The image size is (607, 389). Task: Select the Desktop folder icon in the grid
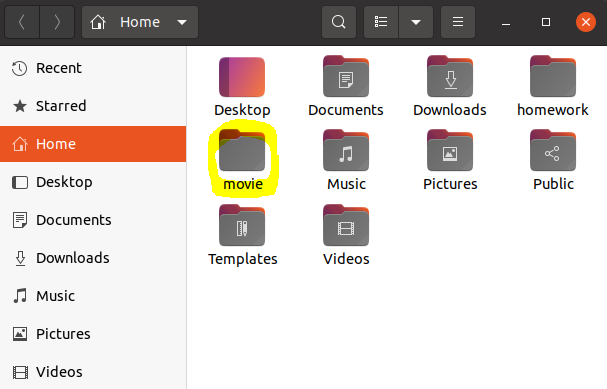tap(242, 77)
